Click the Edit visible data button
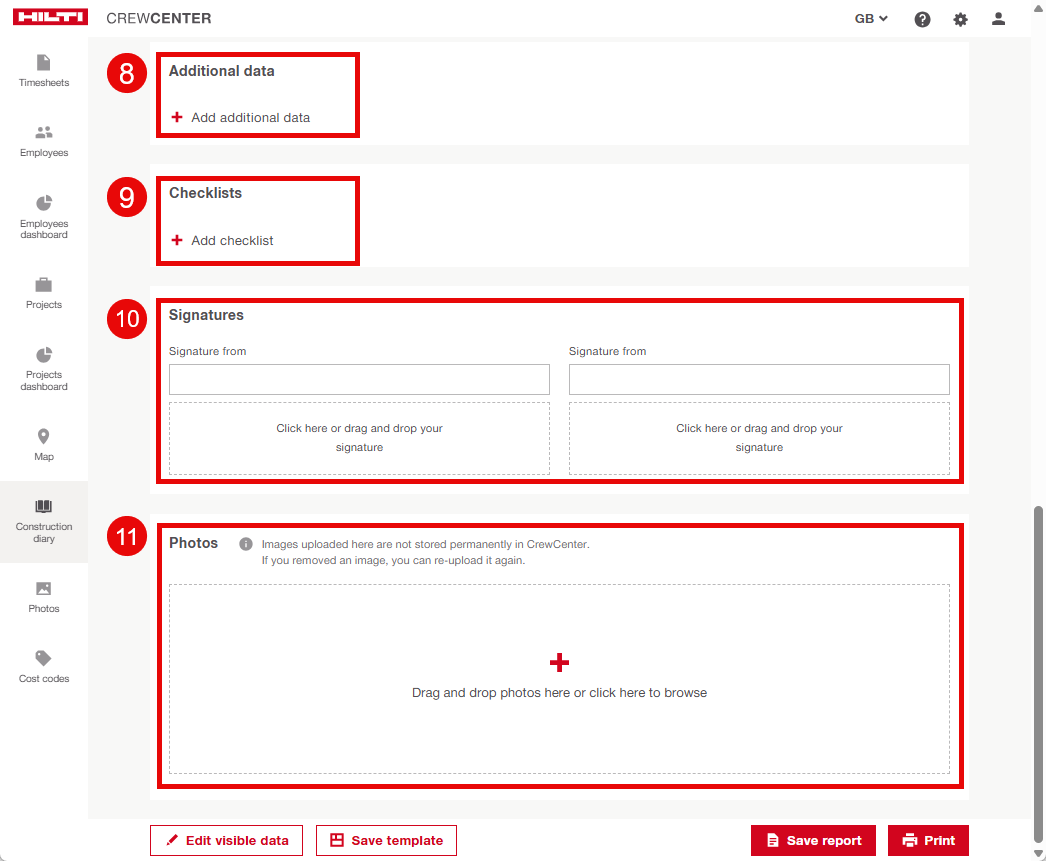This screenshot has height=861, width=1046. [226, 841]
